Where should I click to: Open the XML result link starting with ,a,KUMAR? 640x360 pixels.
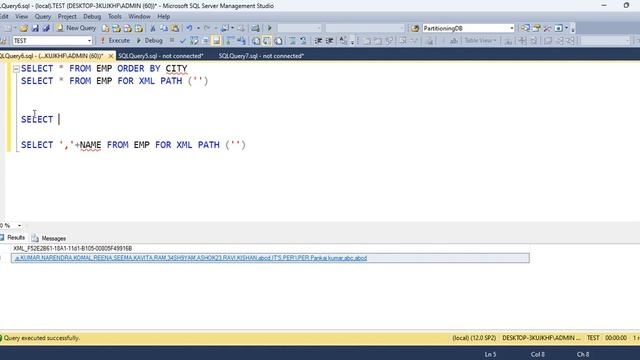[191, 258]
